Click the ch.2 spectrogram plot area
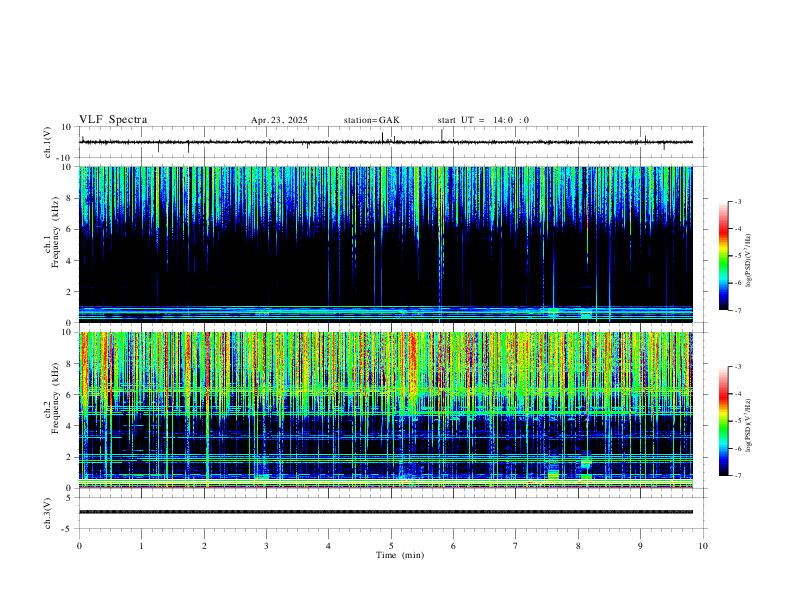Image resolution: width=792 pixels, height=612 pixels. coord(385,410)
